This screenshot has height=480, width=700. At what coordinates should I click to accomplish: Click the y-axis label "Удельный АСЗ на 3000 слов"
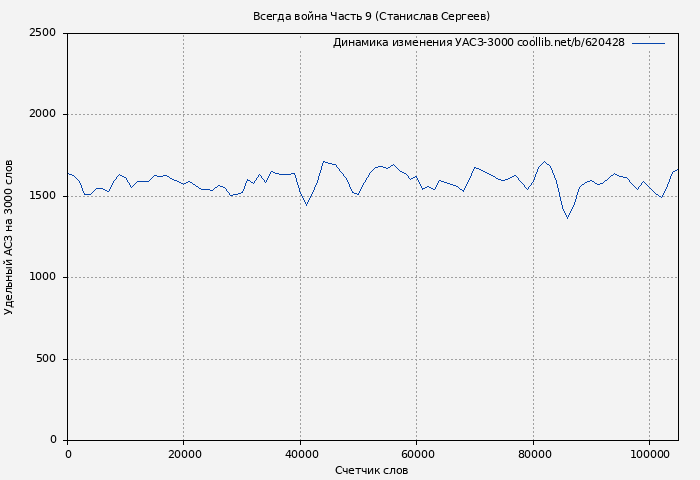pos(10,237)
